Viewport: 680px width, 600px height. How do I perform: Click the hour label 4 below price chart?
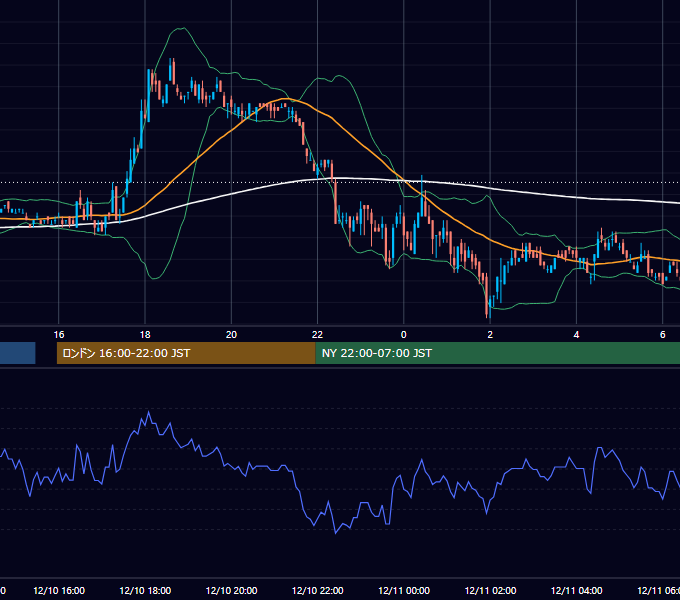576,335
